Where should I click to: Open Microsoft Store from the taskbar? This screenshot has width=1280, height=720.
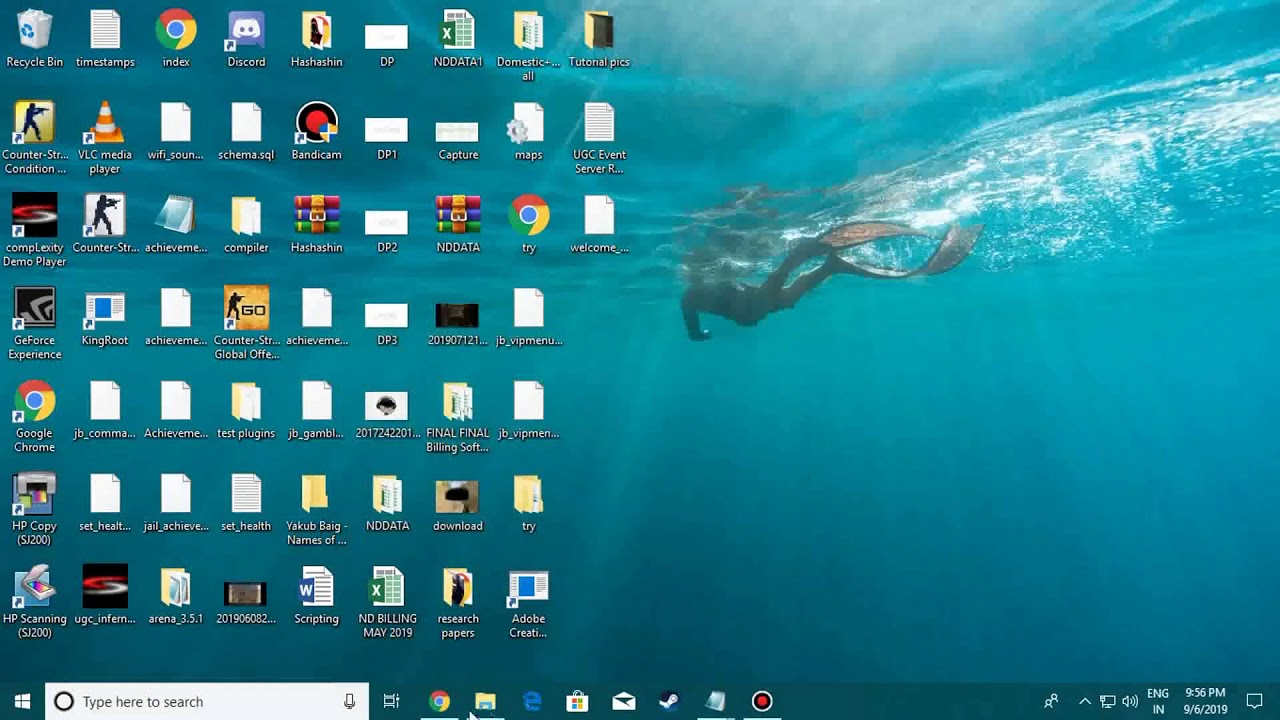(x=577, y=701)
